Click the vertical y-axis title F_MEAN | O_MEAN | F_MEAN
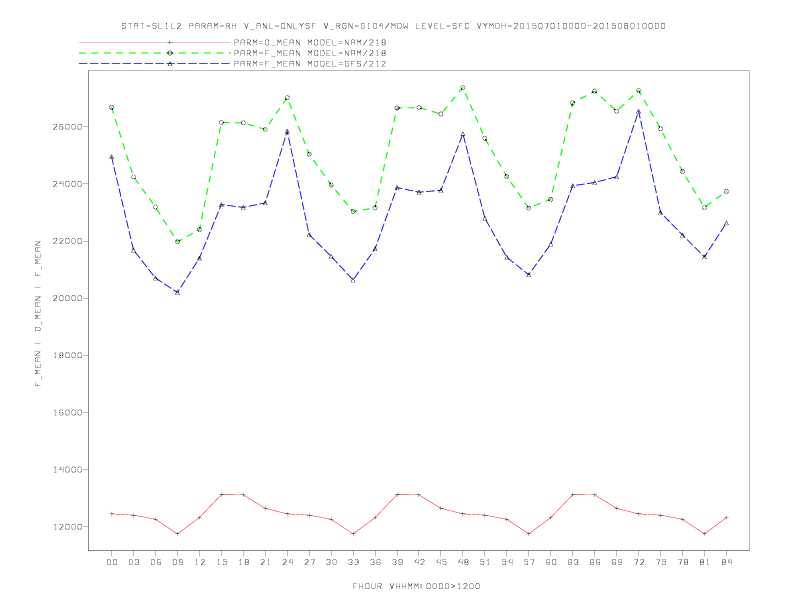 click(x=38, y=314)
